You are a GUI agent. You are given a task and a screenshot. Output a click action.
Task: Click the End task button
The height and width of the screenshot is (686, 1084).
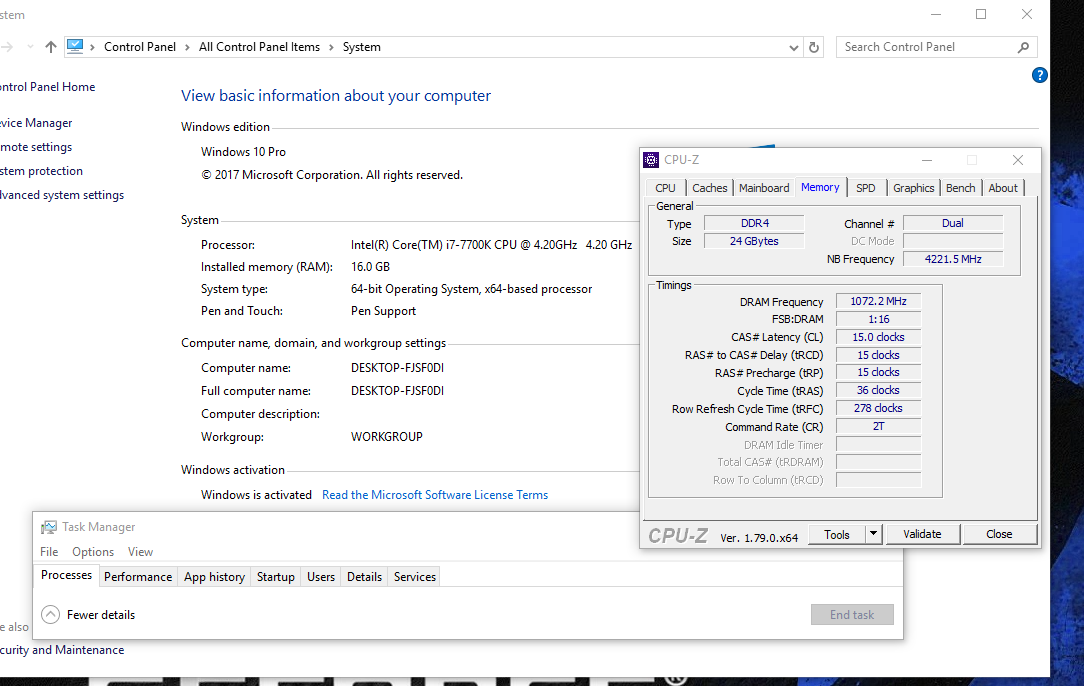point(852,615)
